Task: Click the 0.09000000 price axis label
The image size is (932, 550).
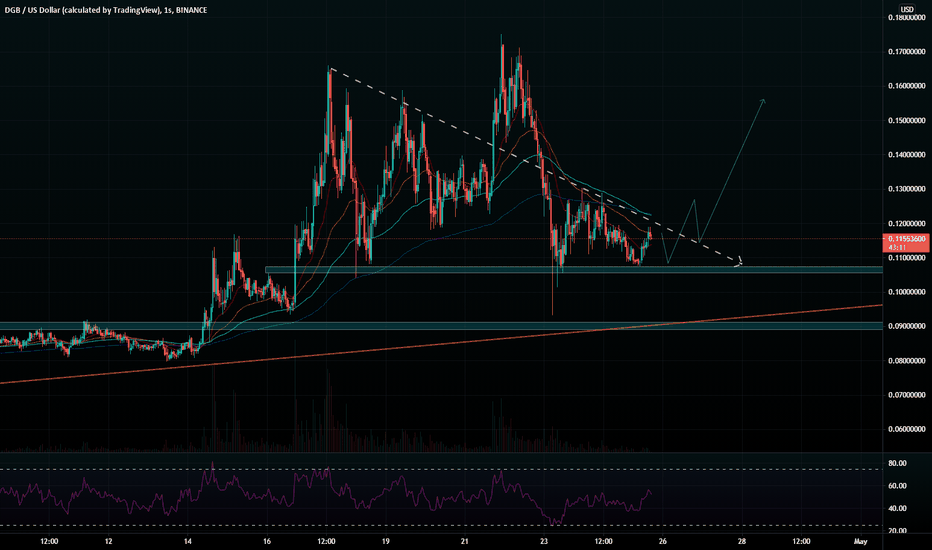Action: (907, 326)
